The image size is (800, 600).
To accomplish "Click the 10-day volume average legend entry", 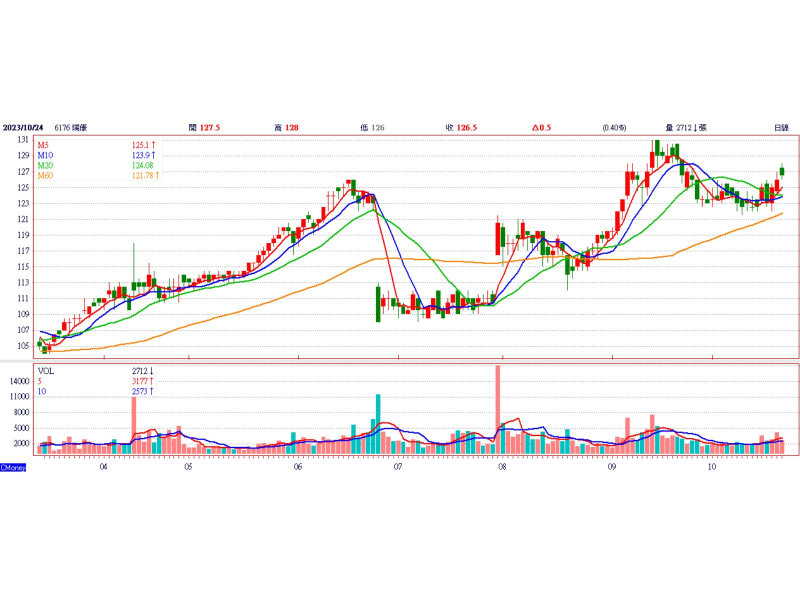I will coord(42,391).
